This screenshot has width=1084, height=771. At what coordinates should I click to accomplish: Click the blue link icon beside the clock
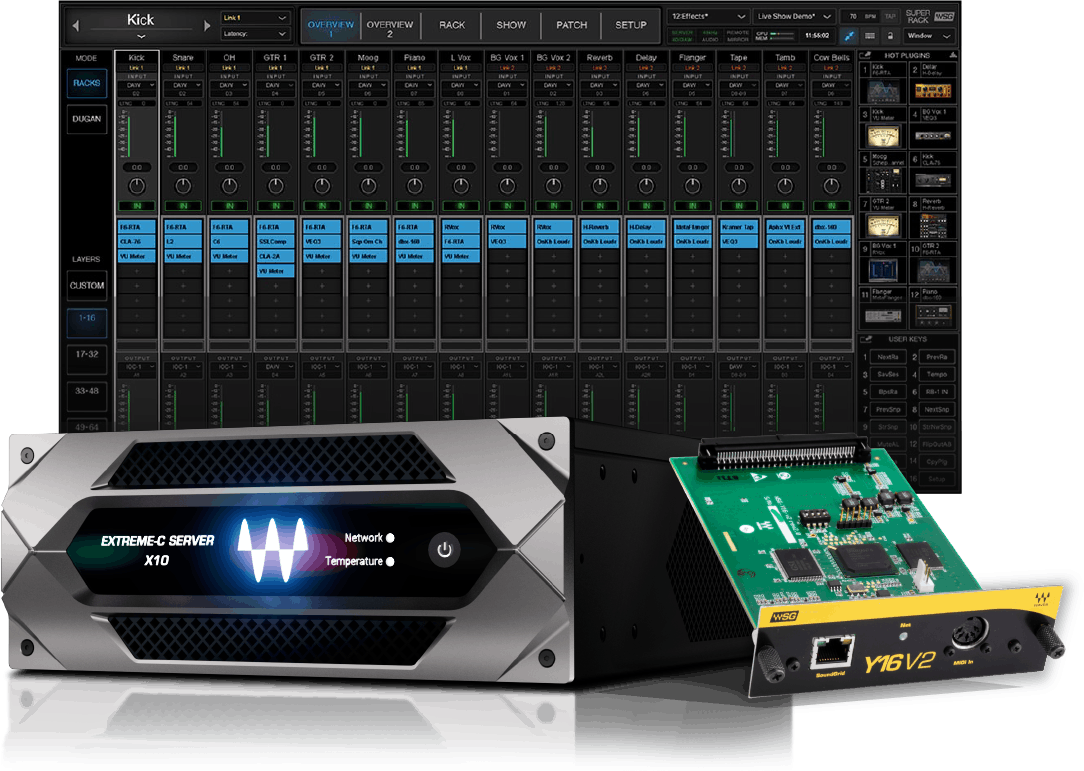(849, 35)
